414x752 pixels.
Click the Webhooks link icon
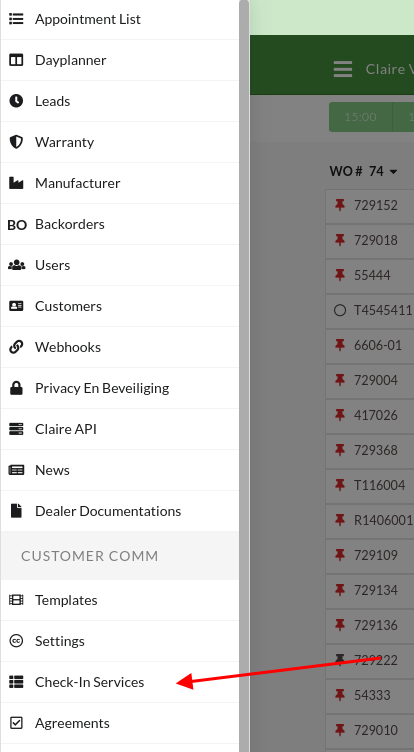[16, 347]
